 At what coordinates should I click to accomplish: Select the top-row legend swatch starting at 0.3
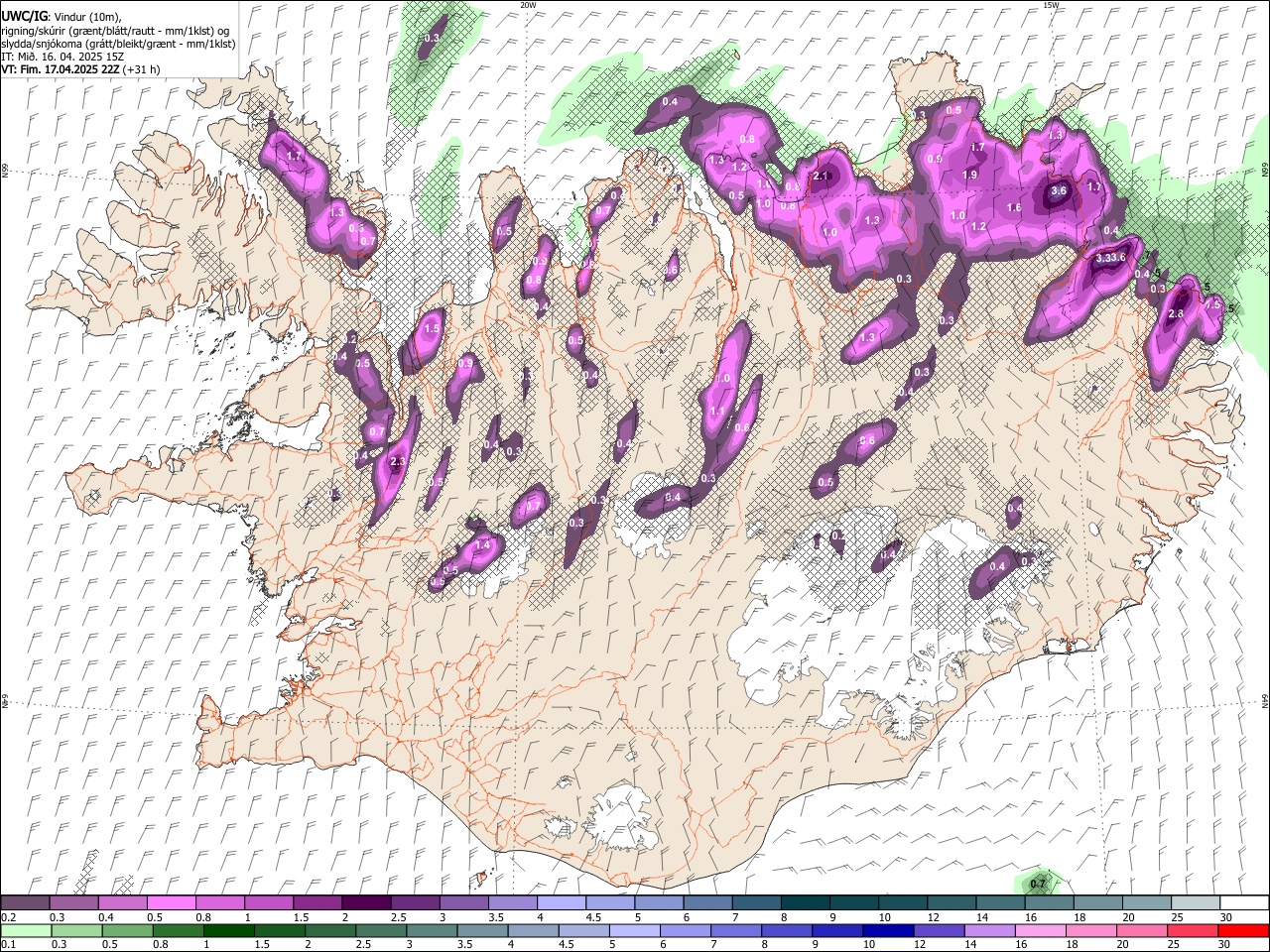coord(73,902)
